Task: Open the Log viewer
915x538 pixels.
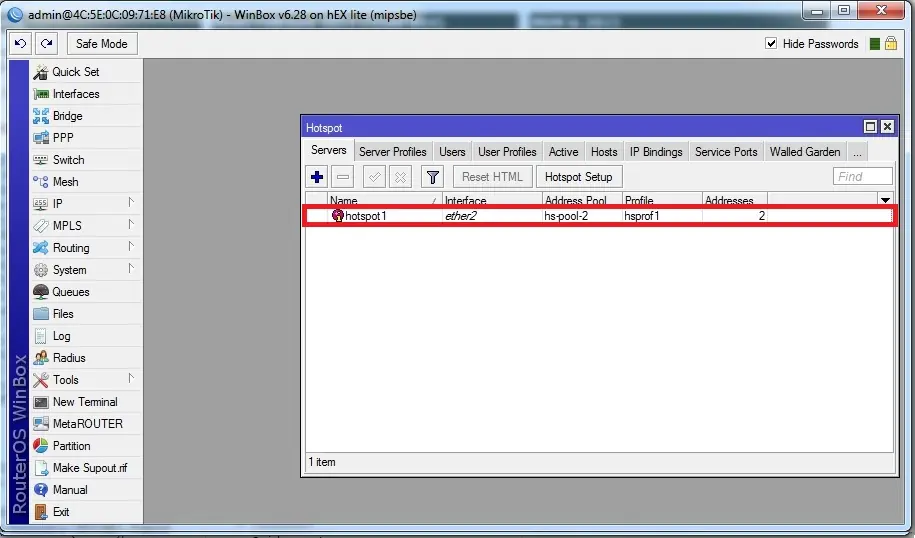Action: [86, 336]
